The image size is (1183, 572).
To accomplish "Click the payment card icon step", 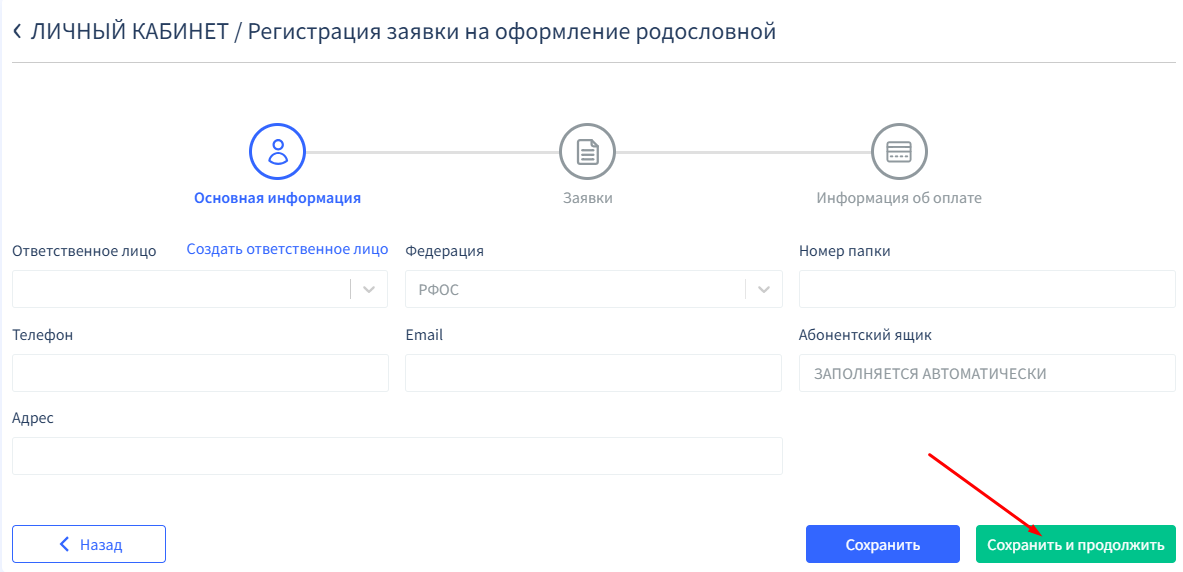I will (899, 152).
